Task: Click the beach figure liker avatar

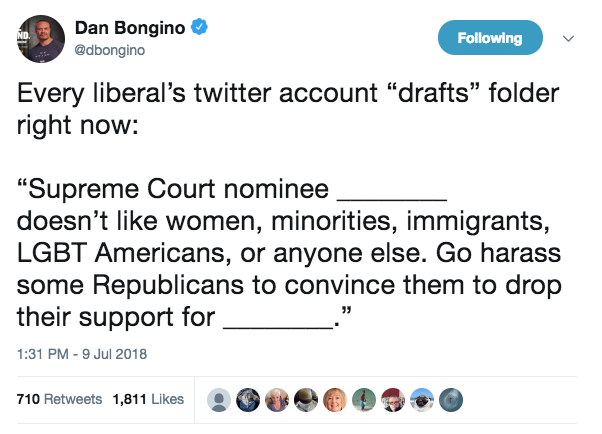Action: [x=364, y=400]
